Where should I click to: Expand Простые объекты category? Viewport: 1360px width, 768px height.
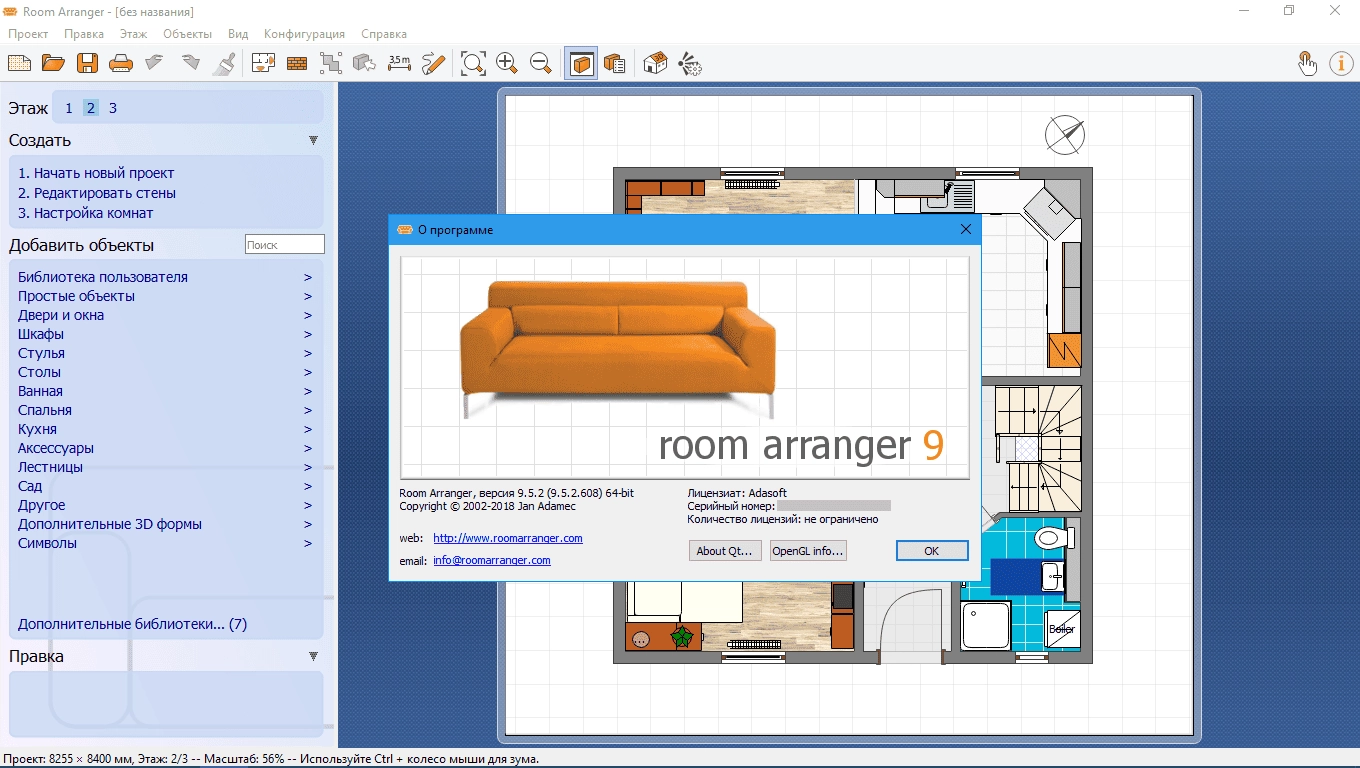165,296
